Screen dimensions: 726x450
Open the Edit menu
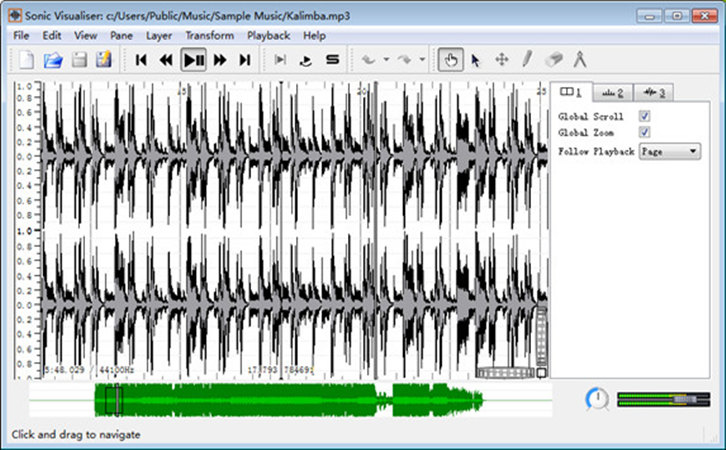[51, 36]
